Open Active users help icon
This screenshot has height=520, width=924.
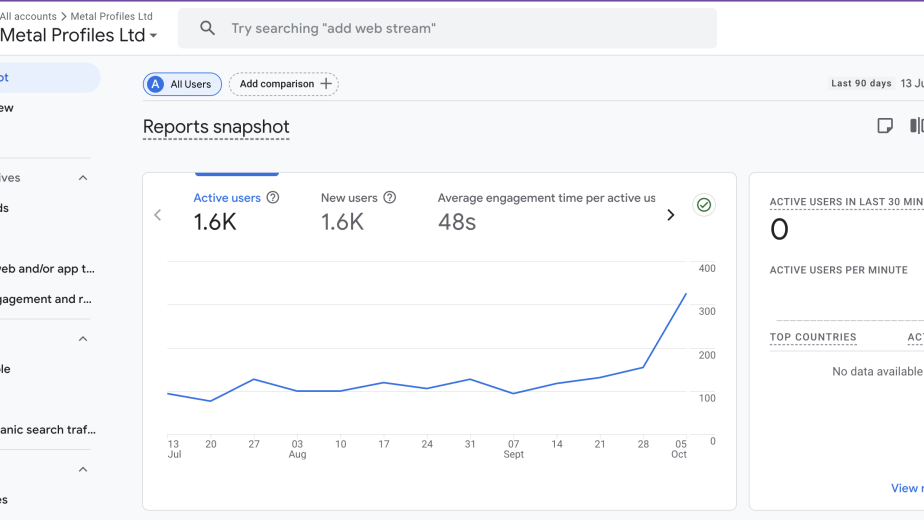click(273, 198)
